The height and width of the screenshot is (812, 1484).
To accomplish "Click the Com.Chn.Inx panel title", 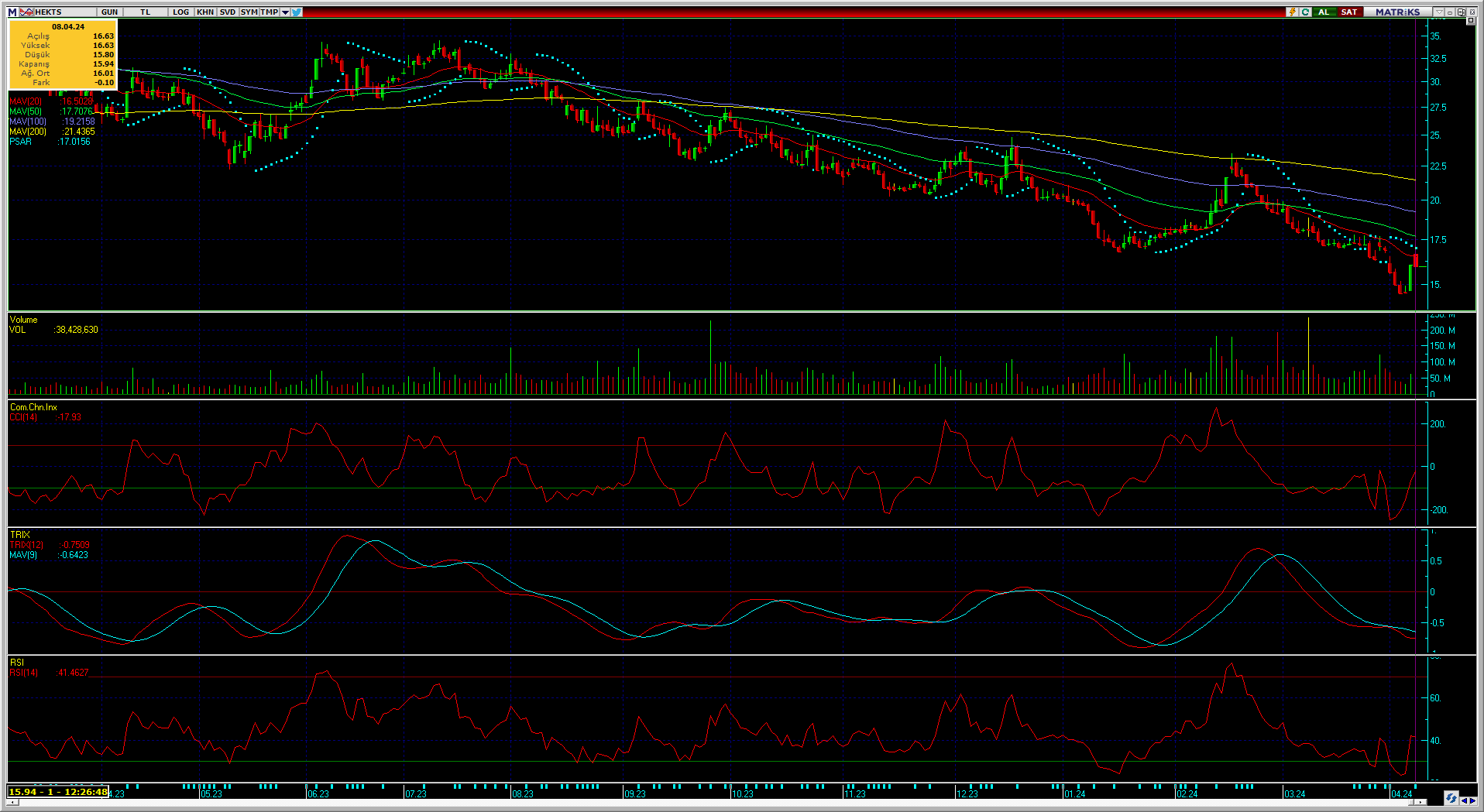I will [x=33, y=407].
